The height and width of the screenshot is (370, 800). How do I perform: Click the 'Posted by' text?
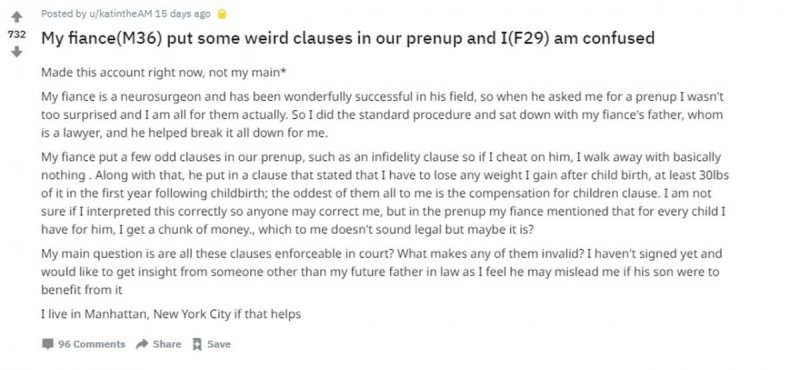pyautogui.click(x=64, y=14)
